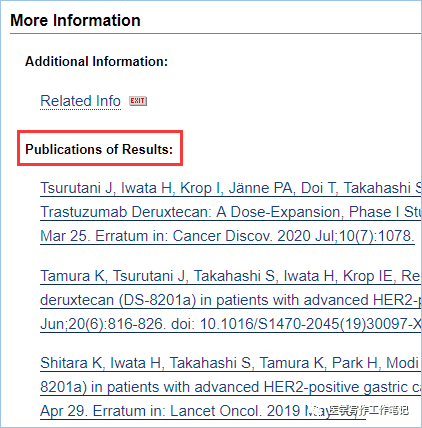Click the Jun;20(6):816-826 citation line
Screen dimensions: 422x428
tap(231, 324)
